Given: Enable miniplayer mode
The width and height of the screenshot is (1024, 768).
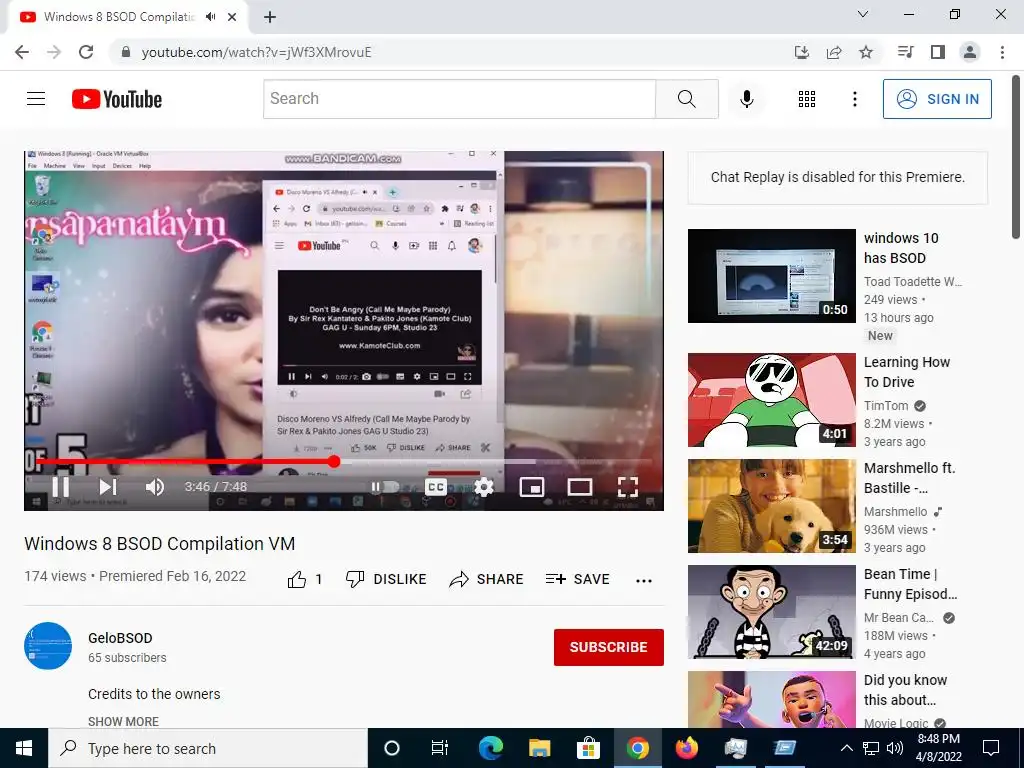Looking at the screenshot, I should point(532,487).
